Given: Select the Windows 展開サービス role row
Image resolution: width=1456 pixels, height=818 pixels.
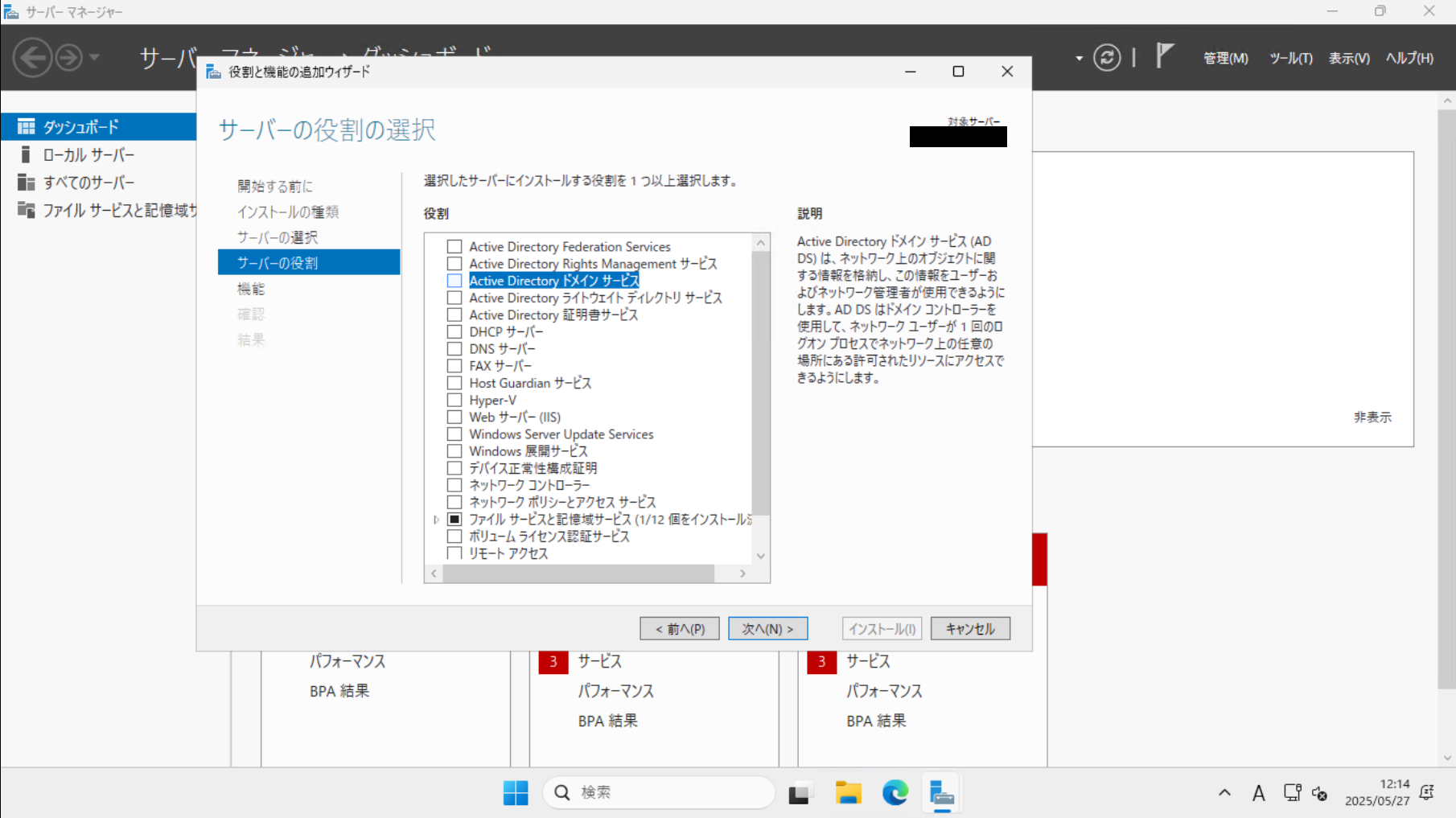Looking at the screenshot, I should point(529,451).
